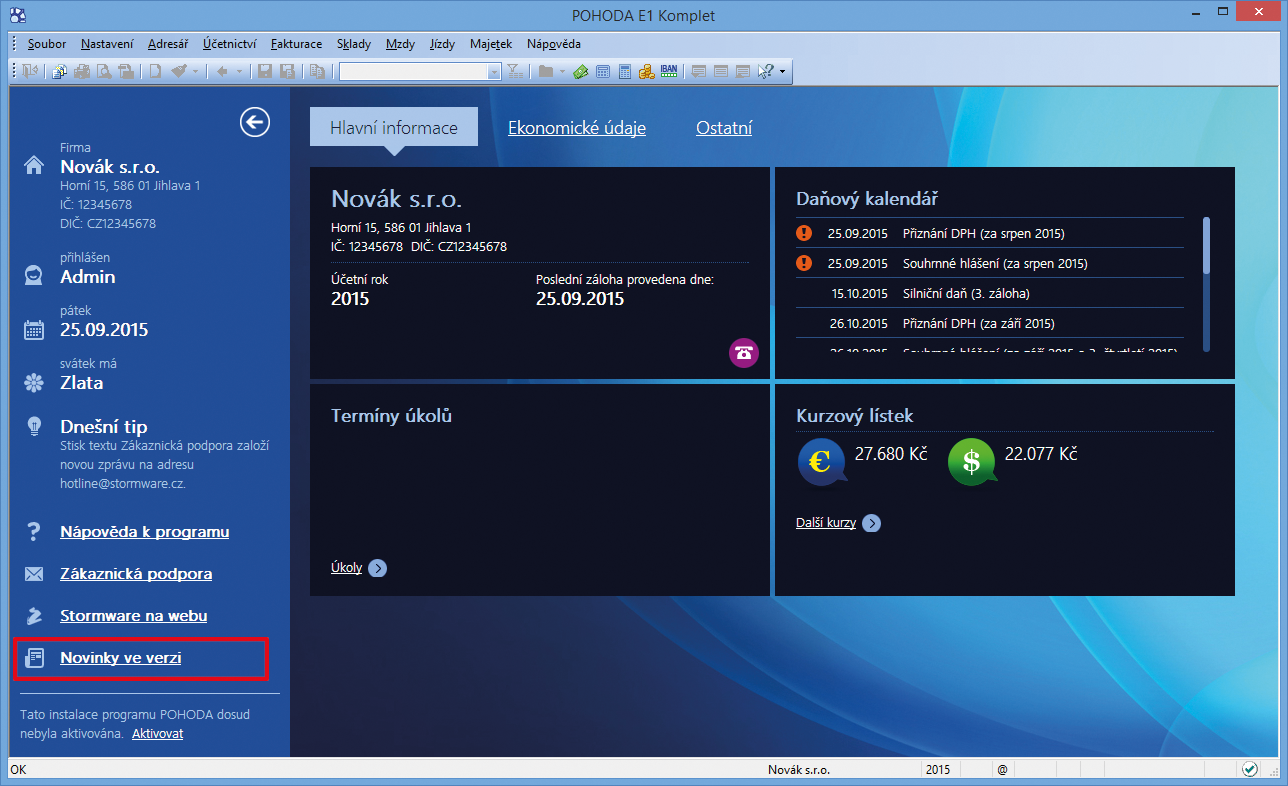The width and height of the screenshot is (1288, 786).
Task: Click the arrow icon next to Úkoly
Action: 377,568
